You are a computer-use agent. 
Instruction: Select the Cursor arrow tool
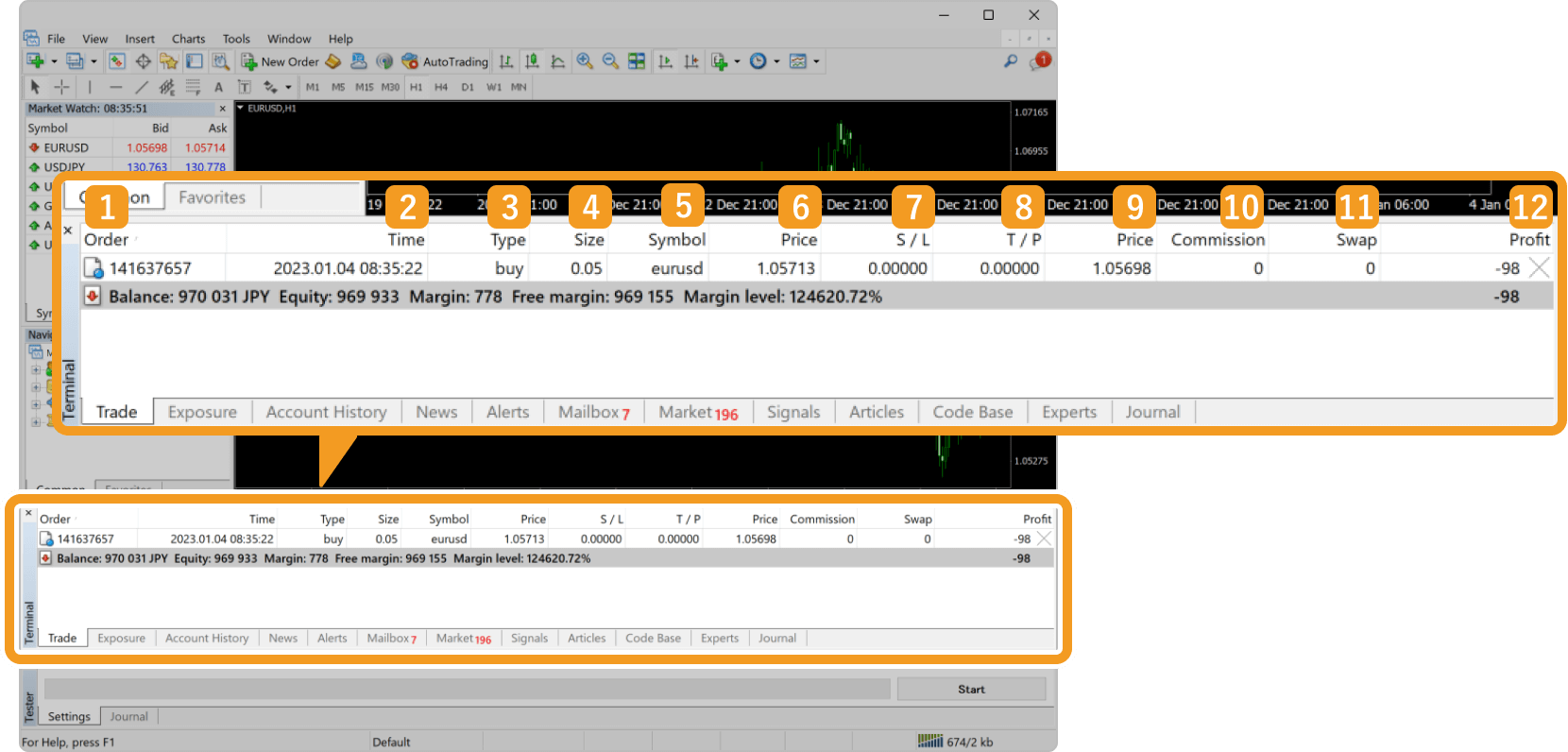coord(35,87)
